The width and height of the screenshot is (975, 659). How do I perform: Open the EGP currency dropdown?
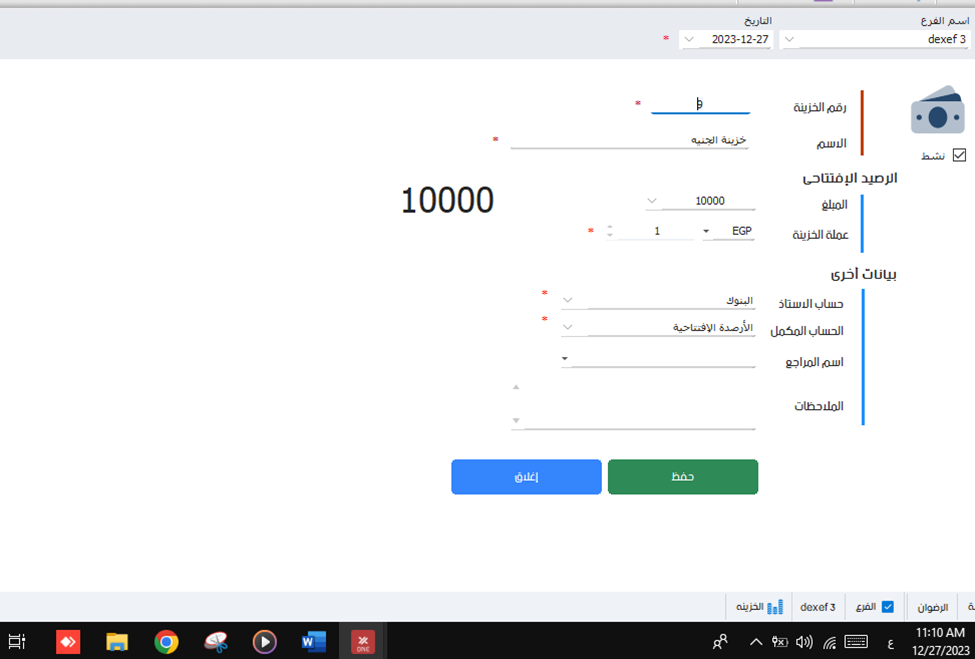tap(706, 232)
